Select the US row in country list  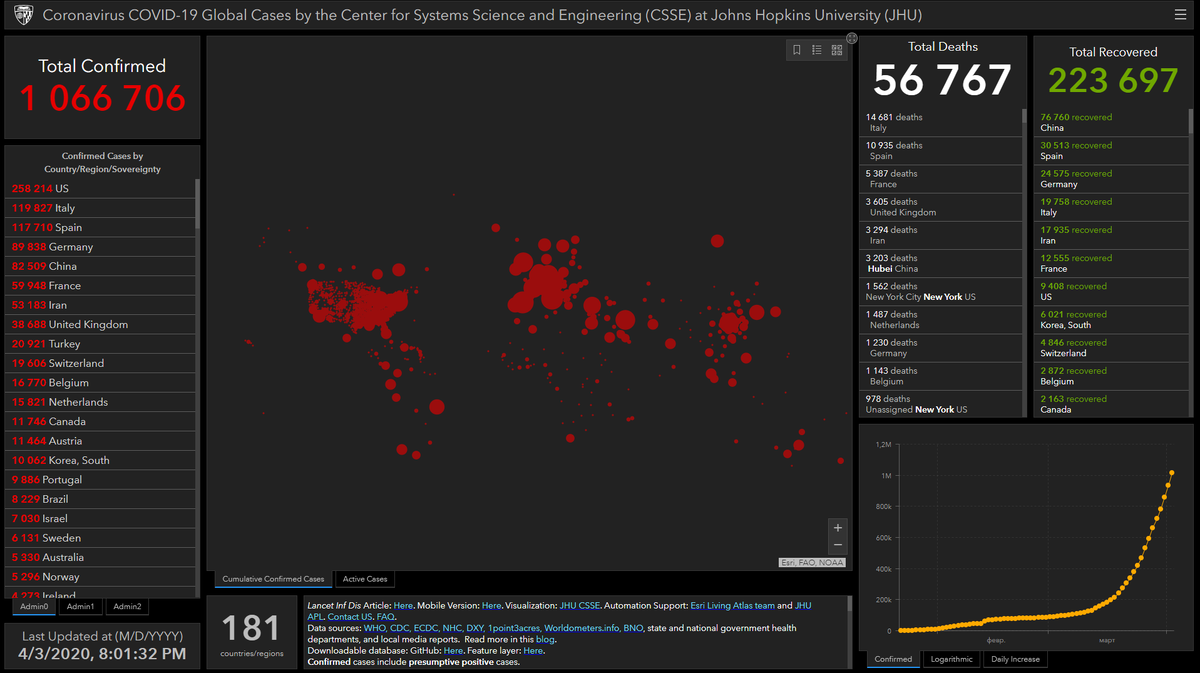tap(100, 188)
